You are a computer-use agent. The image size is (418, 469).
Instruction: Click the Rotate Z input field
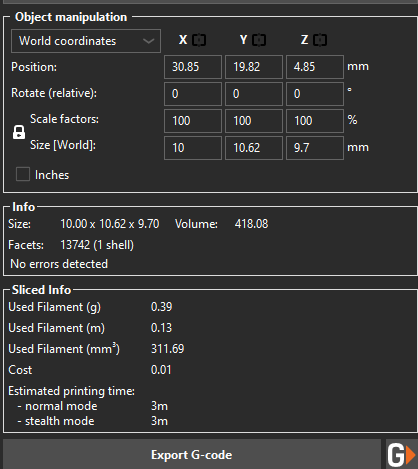315,94
